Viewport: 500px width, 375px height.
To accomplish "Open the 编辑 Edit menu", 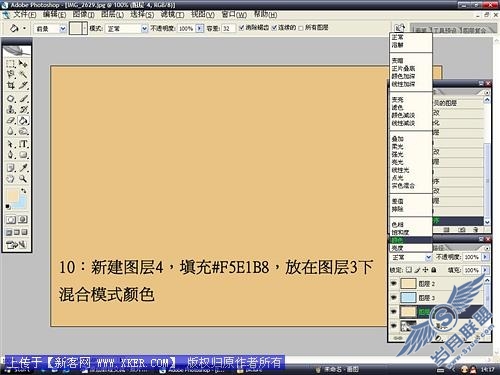I will [x=54, y=15].
